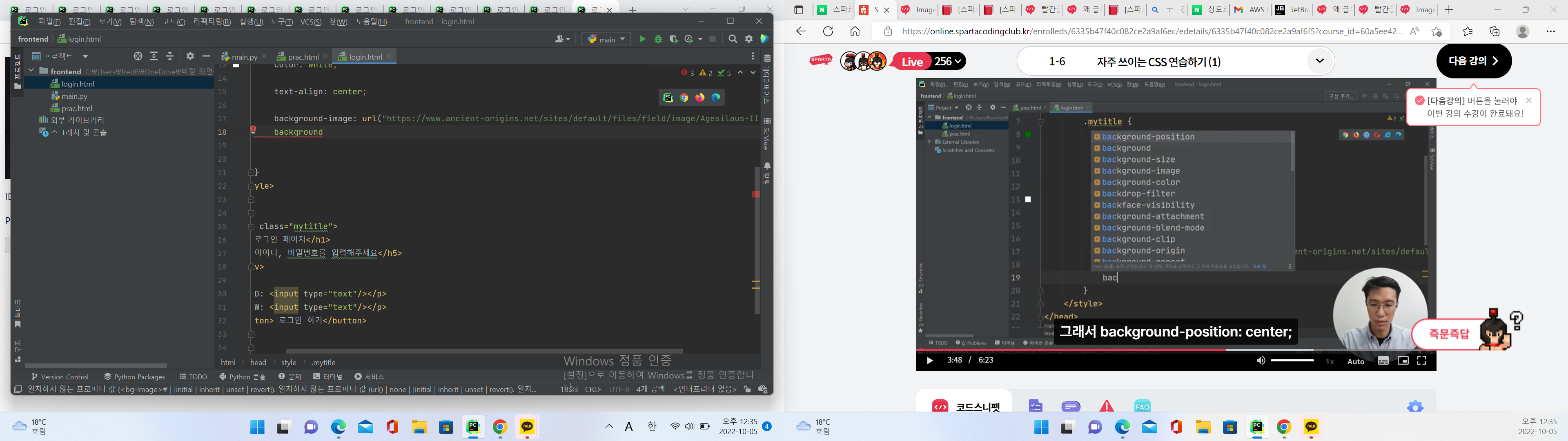Run with coverage in the PyCharm toolbar
This screenshot has width=1568, height=441.
click(x=674, y=39)
